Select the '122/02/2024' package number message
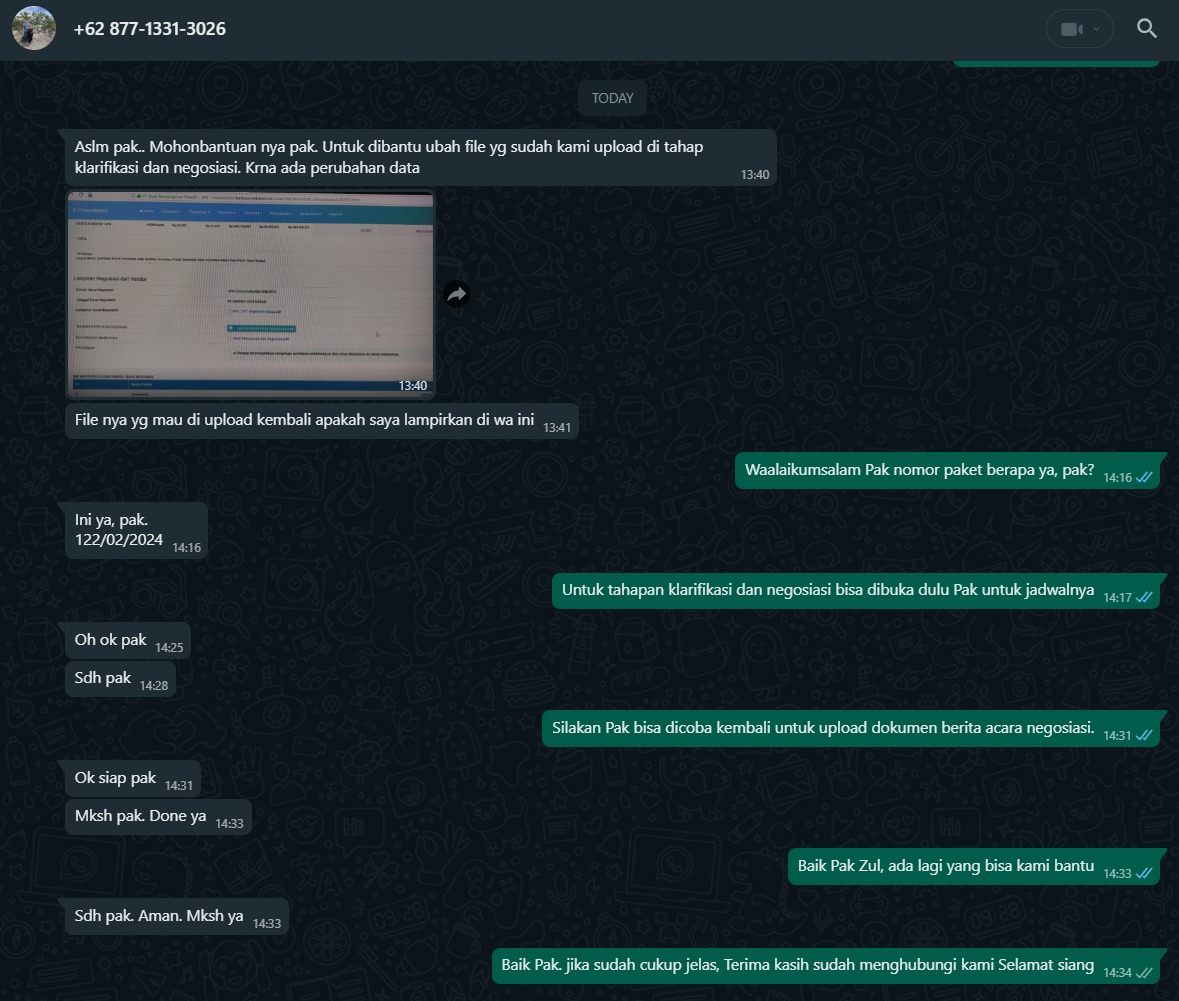Viewport: 1179px width, 1001px height. (x=136, y=530)
